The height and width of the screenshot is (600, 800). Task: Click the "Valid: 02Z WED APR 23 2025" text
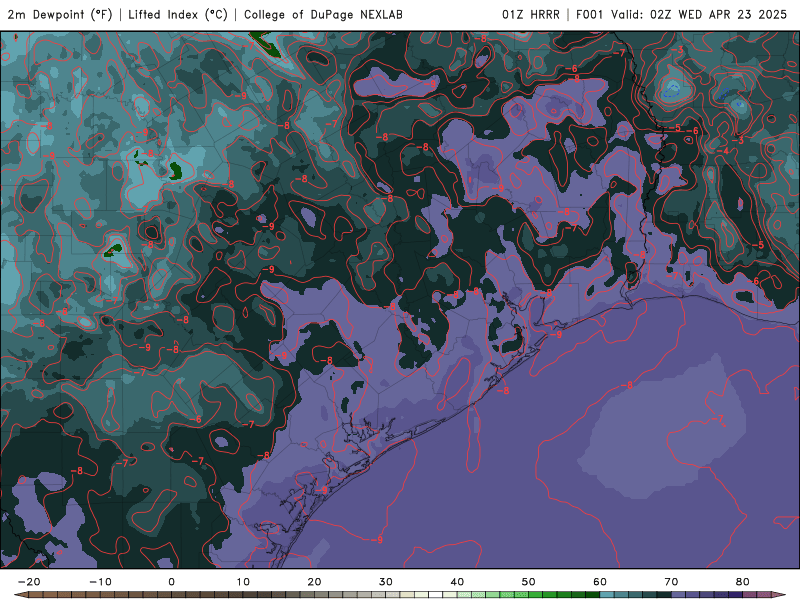tap(699, 15)
